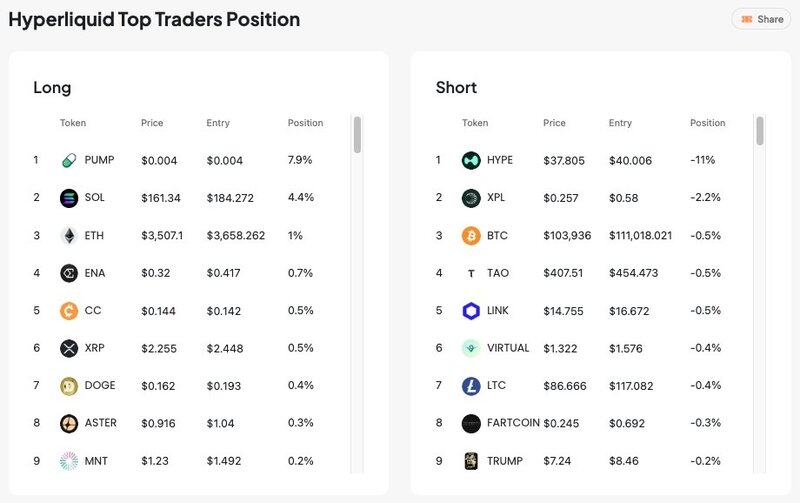
Task: Click the VIRTUAL token icon
Action: 471,348
